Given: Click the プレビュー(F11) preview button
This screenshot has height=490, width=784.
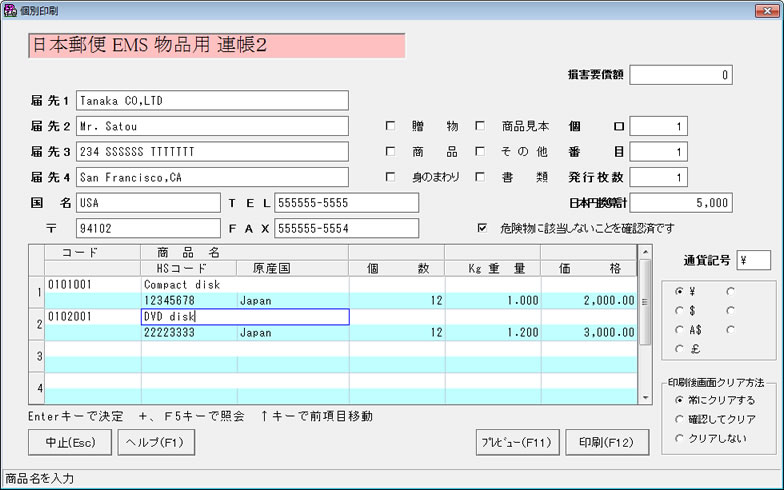Looking at the screenshot, I should (515, 441).
